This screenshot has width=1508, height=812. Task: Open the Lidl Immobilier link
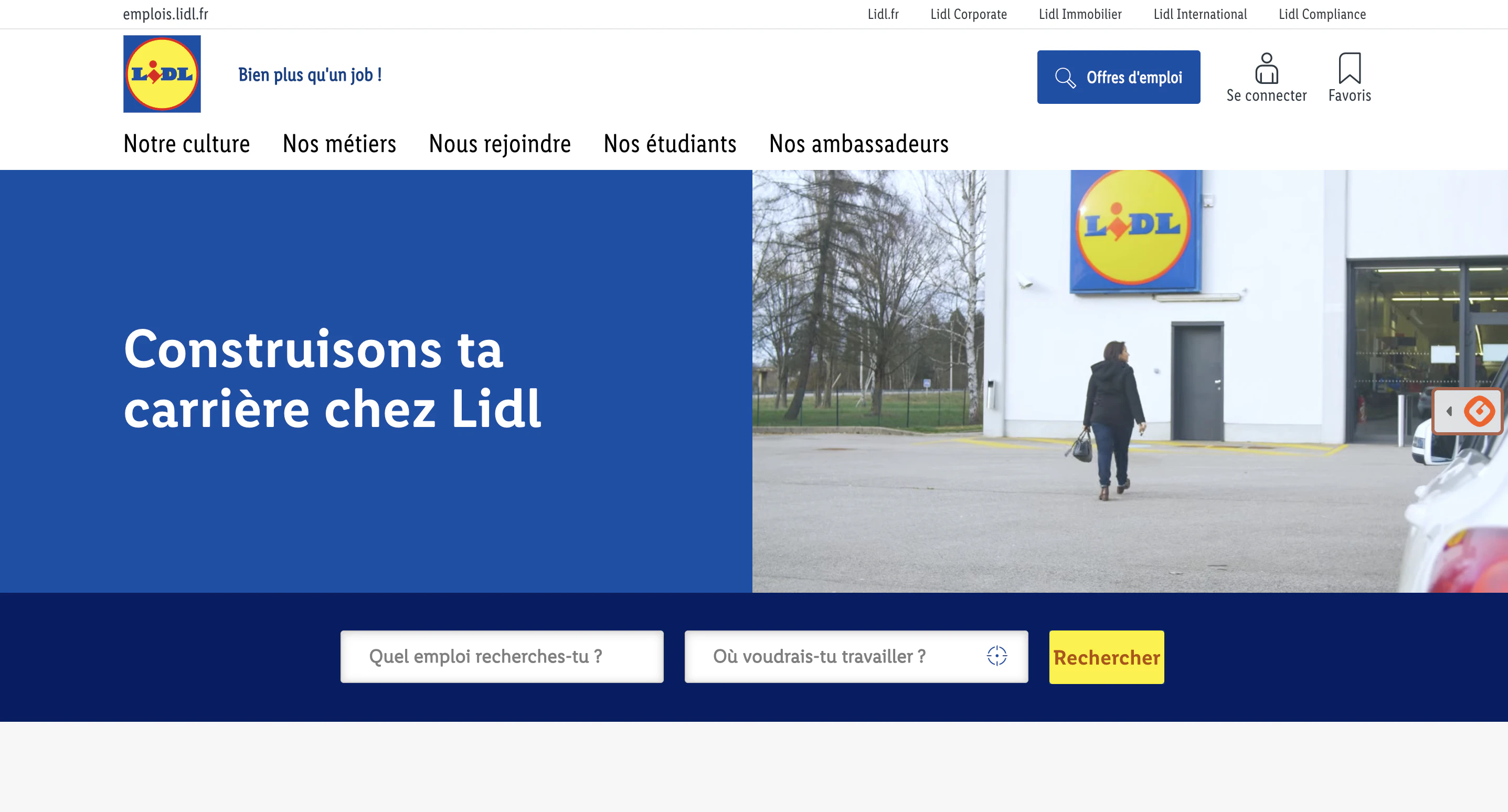coord(1080,14)
